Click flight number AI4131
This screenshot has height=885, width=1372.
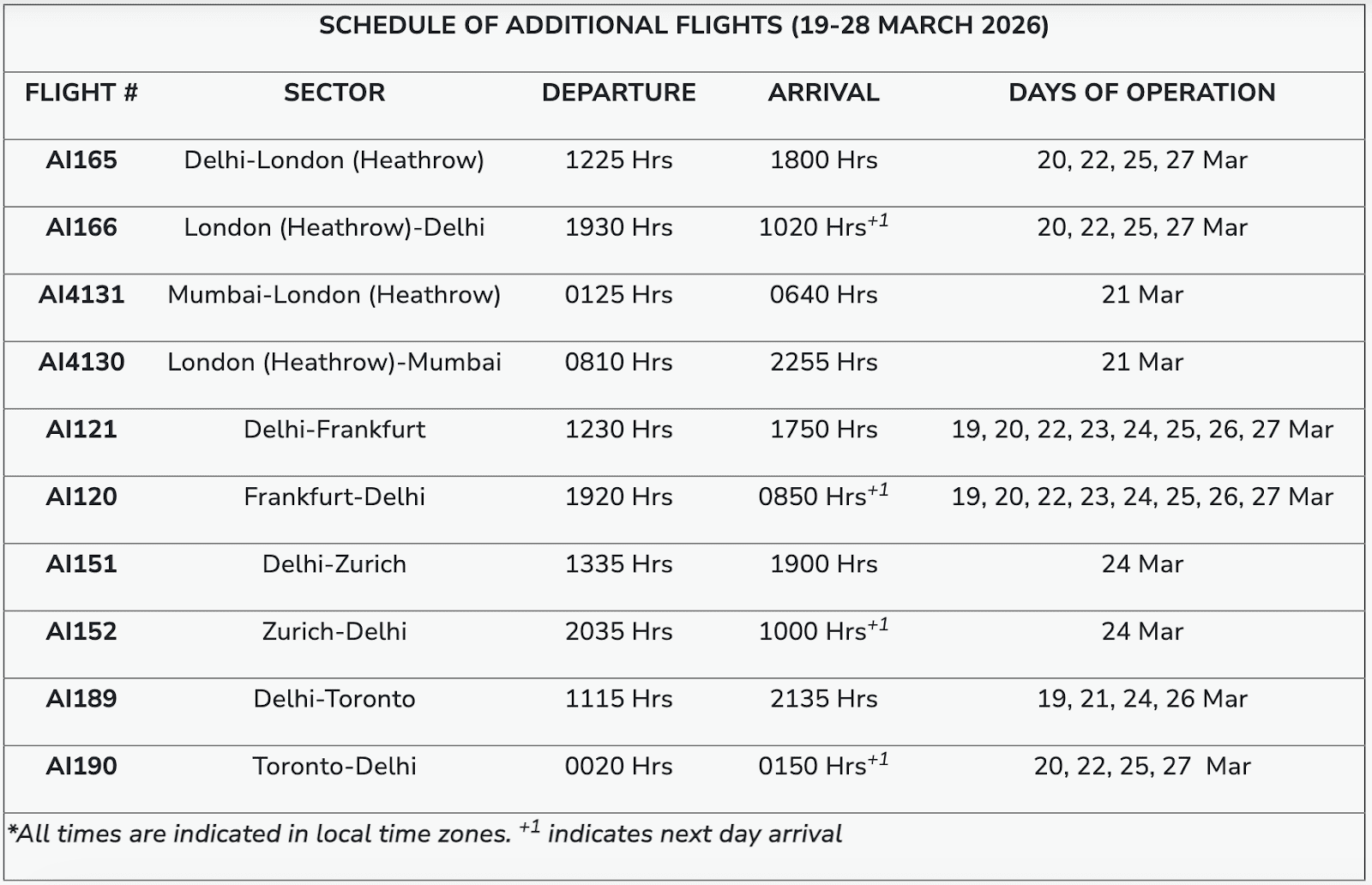click(x=81, y=295)
